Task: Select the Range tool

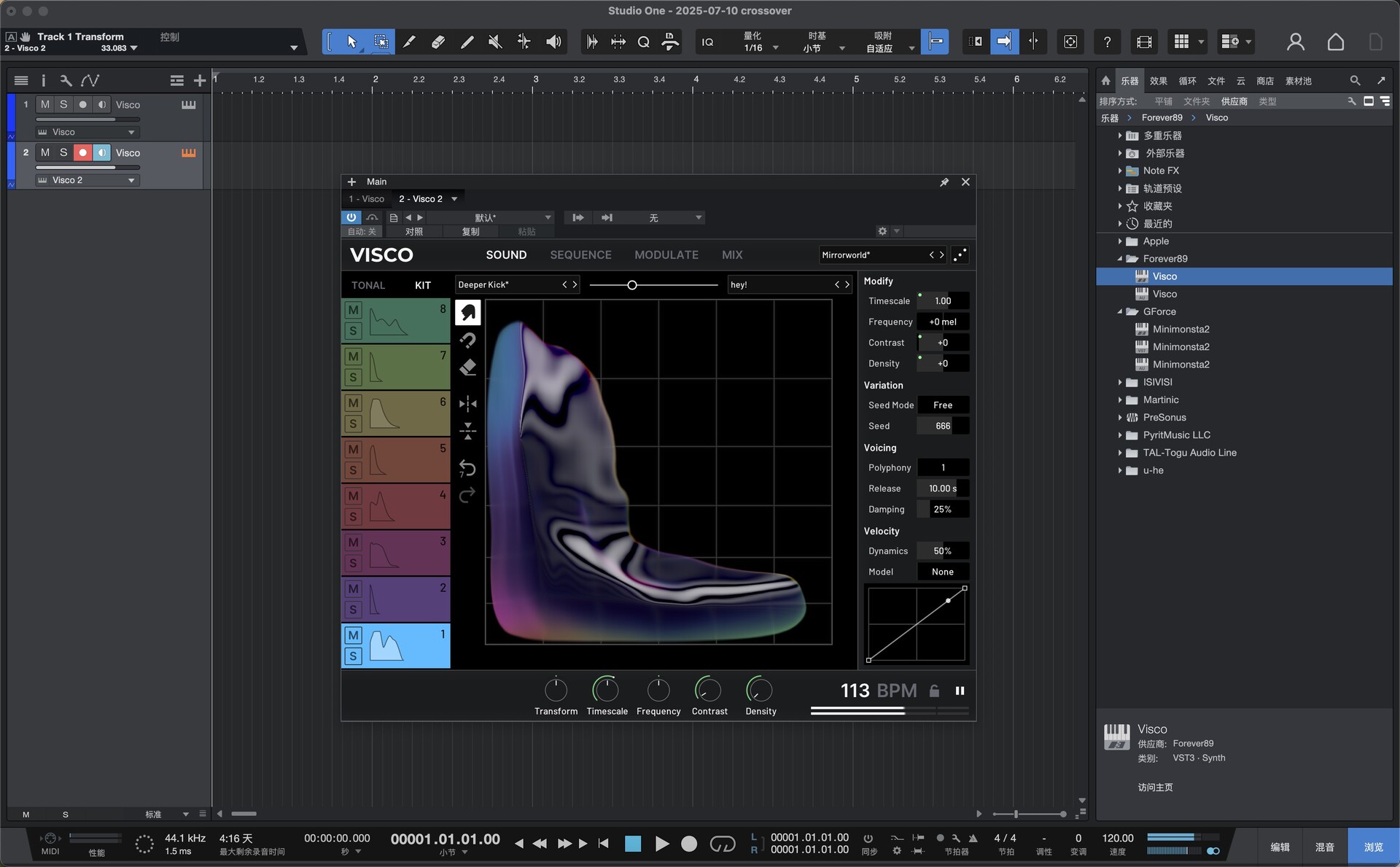Action: point(381,42)
